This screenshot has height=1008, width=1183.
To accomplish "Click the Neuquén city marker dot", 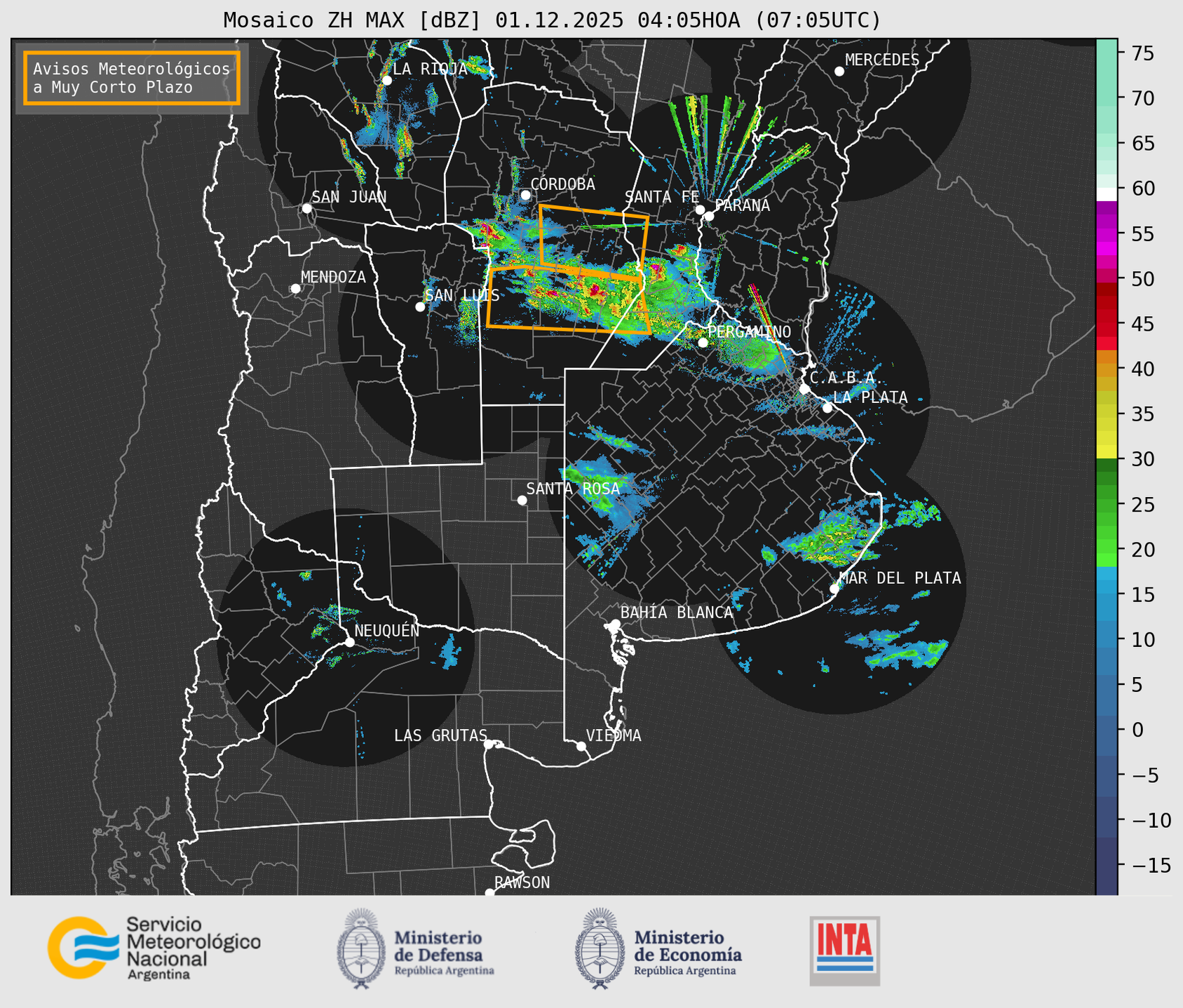I will [349, 642].
